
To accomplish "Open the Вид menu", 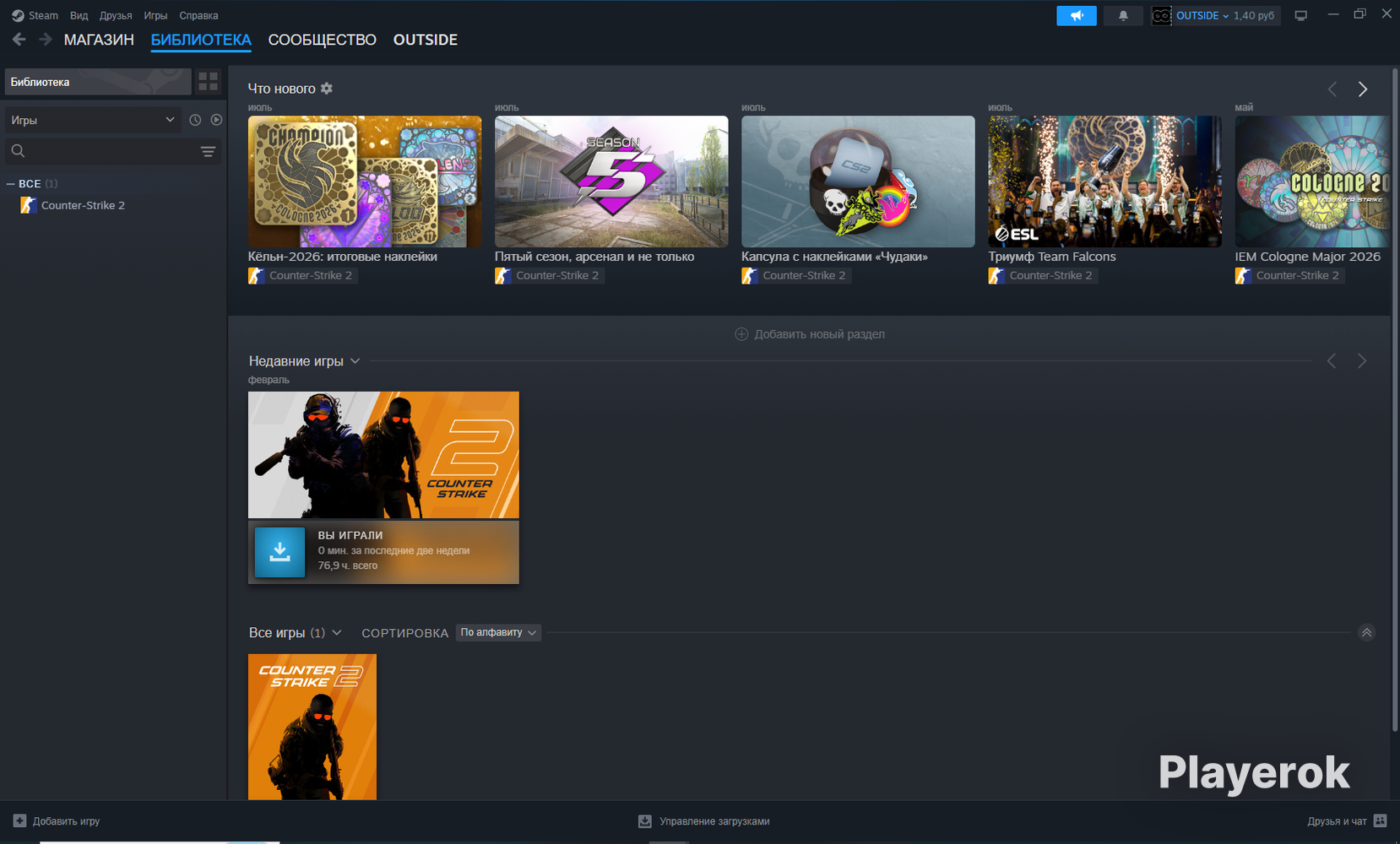I will tap(79, 16).
